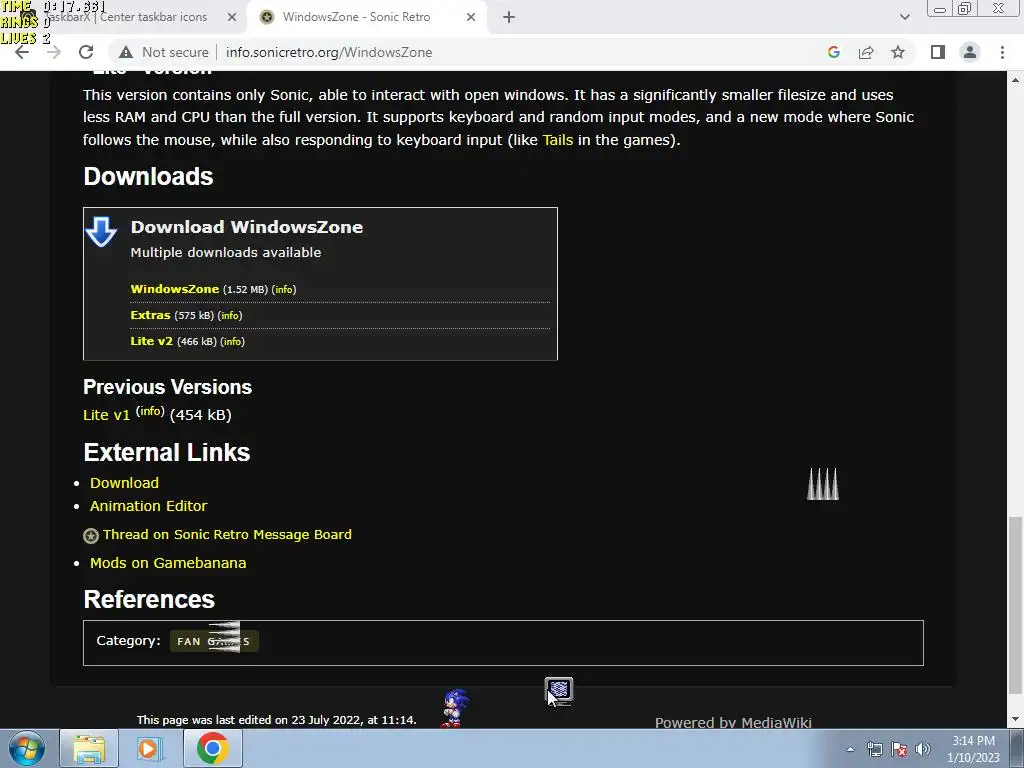The height and width of the screenshot is (768, 1024).
Task: Click the browser forward arrow
Action: click(x=54, y=52)
